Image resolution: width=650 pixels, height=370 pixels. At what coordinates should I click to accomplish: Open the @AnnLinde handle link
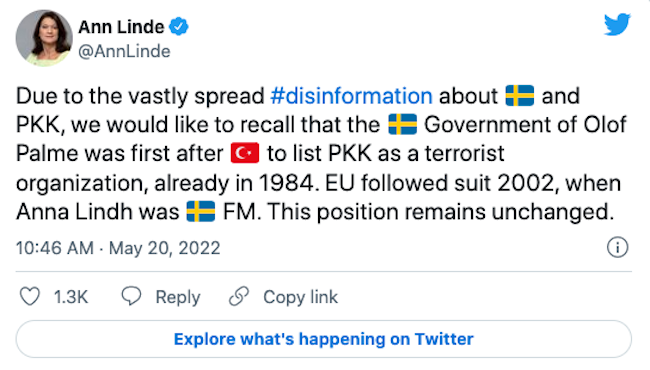(x=124, y=51)
